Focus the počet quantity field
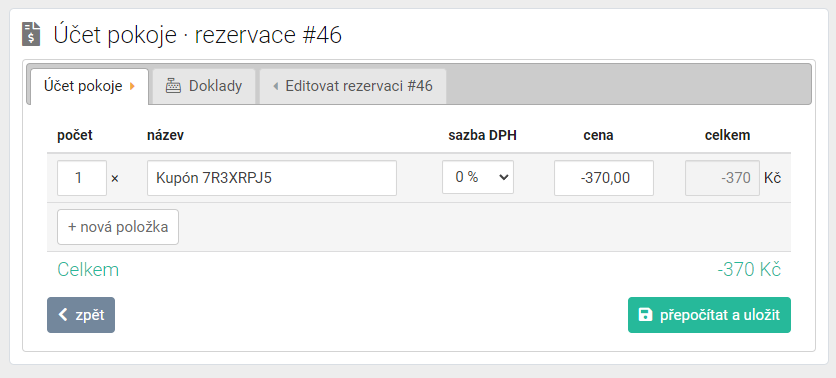The height and width of the screenshot is (378, 836). pos(82,178)
